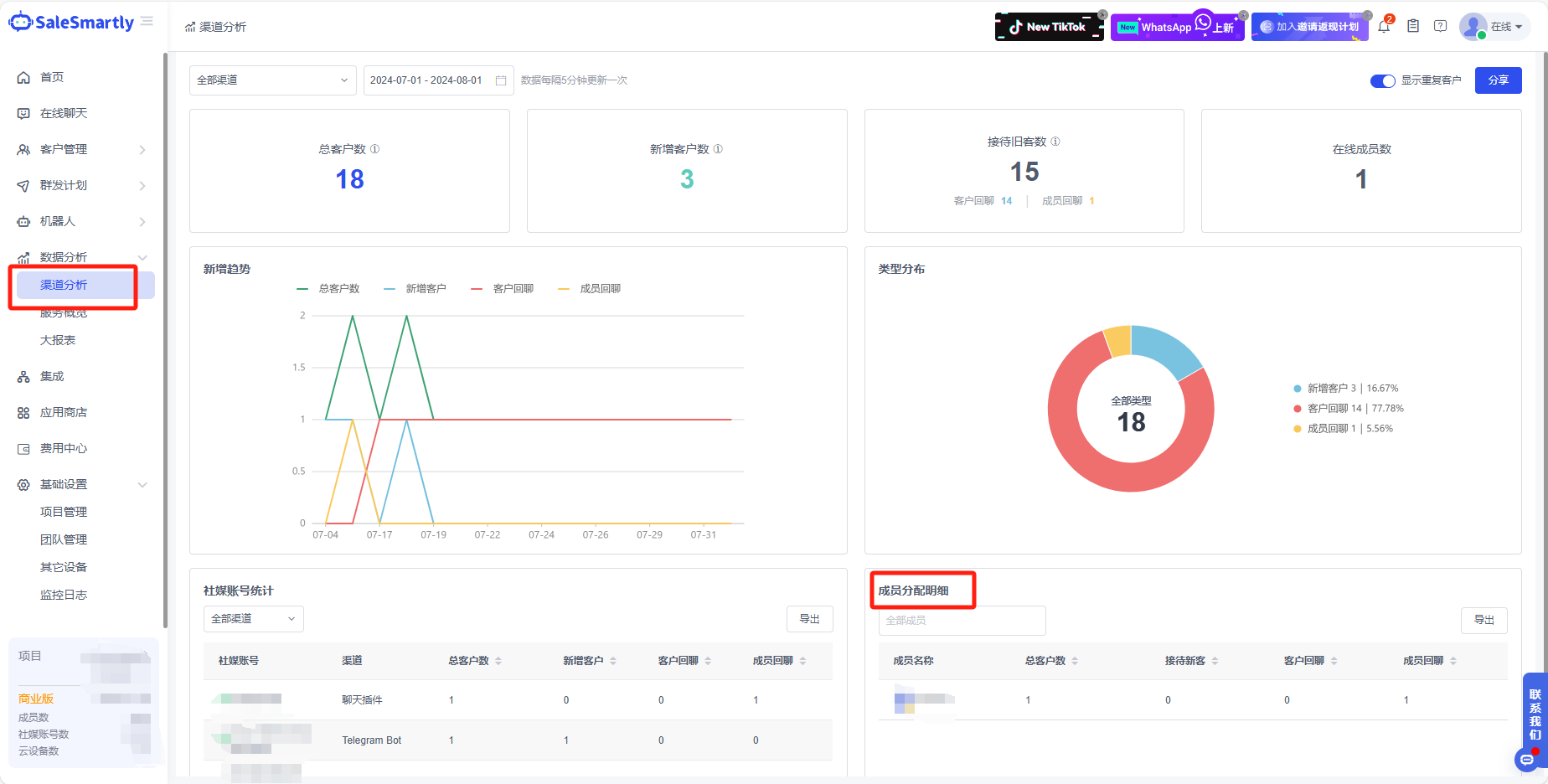Sort table by 新增客户 column arrows
1548x784 pixels.
point(613,661)
